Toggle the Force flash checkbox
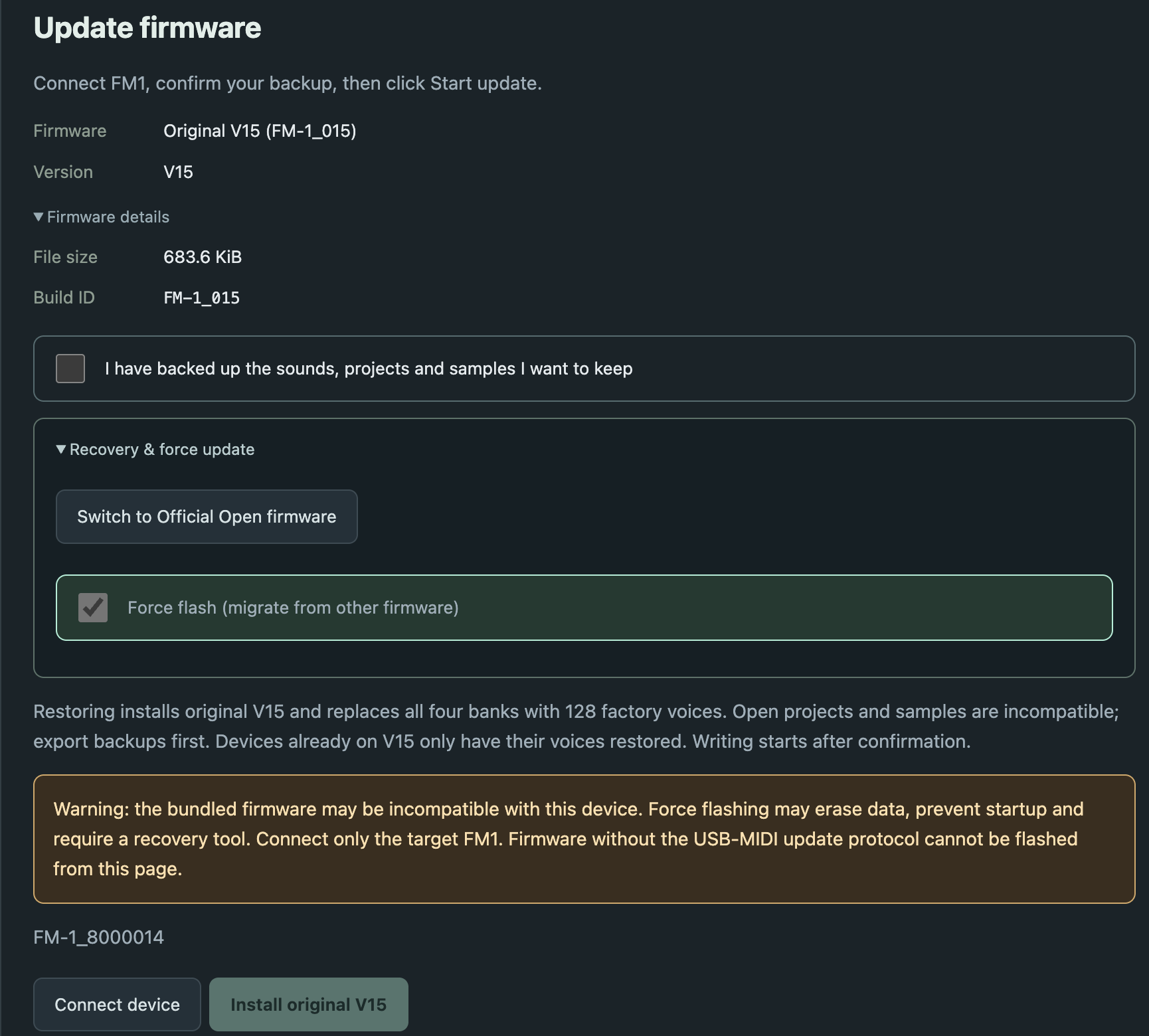 [93, 608]
